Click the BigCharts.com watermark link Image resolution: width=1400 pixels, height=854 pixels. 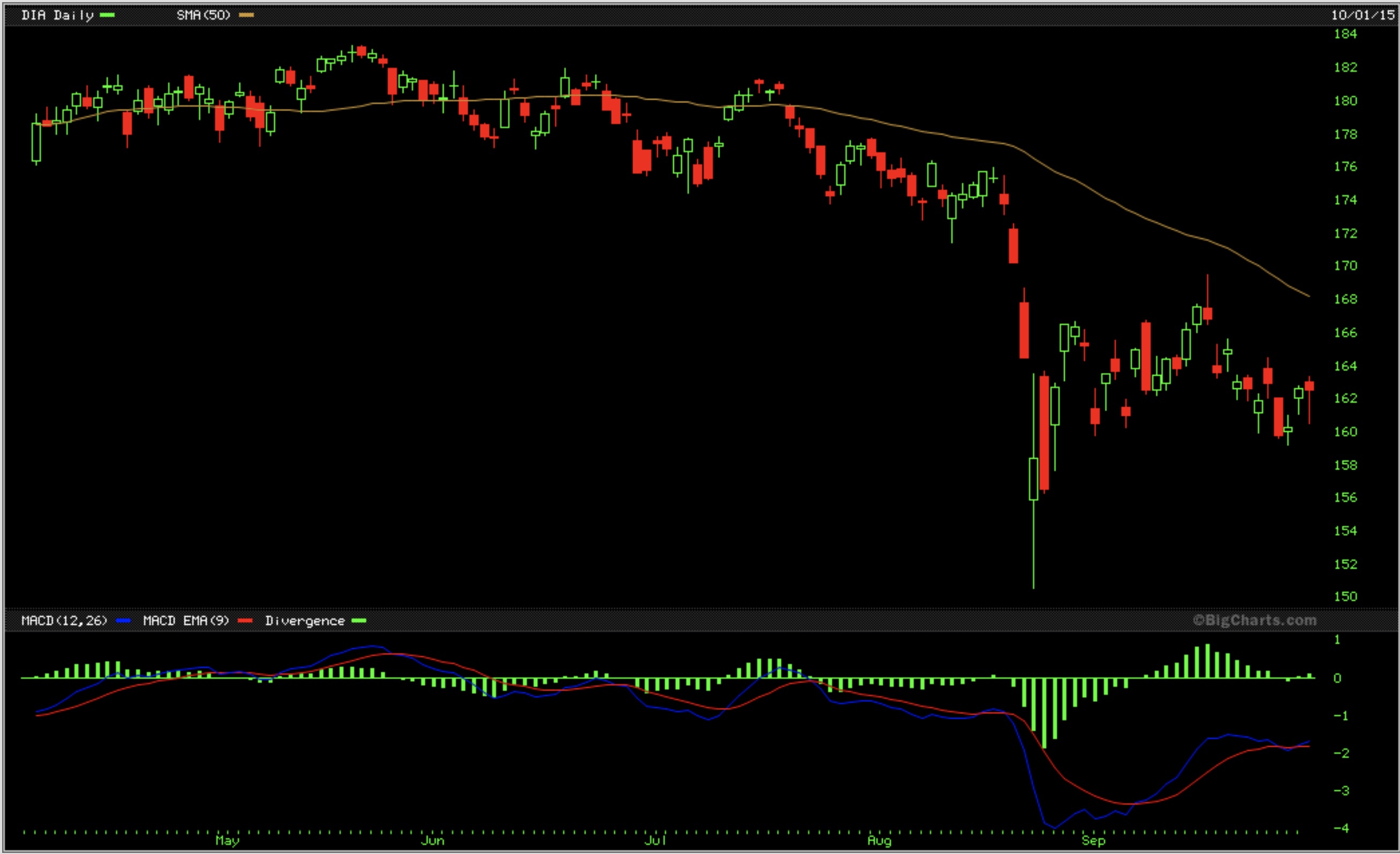pos(1254,620)
